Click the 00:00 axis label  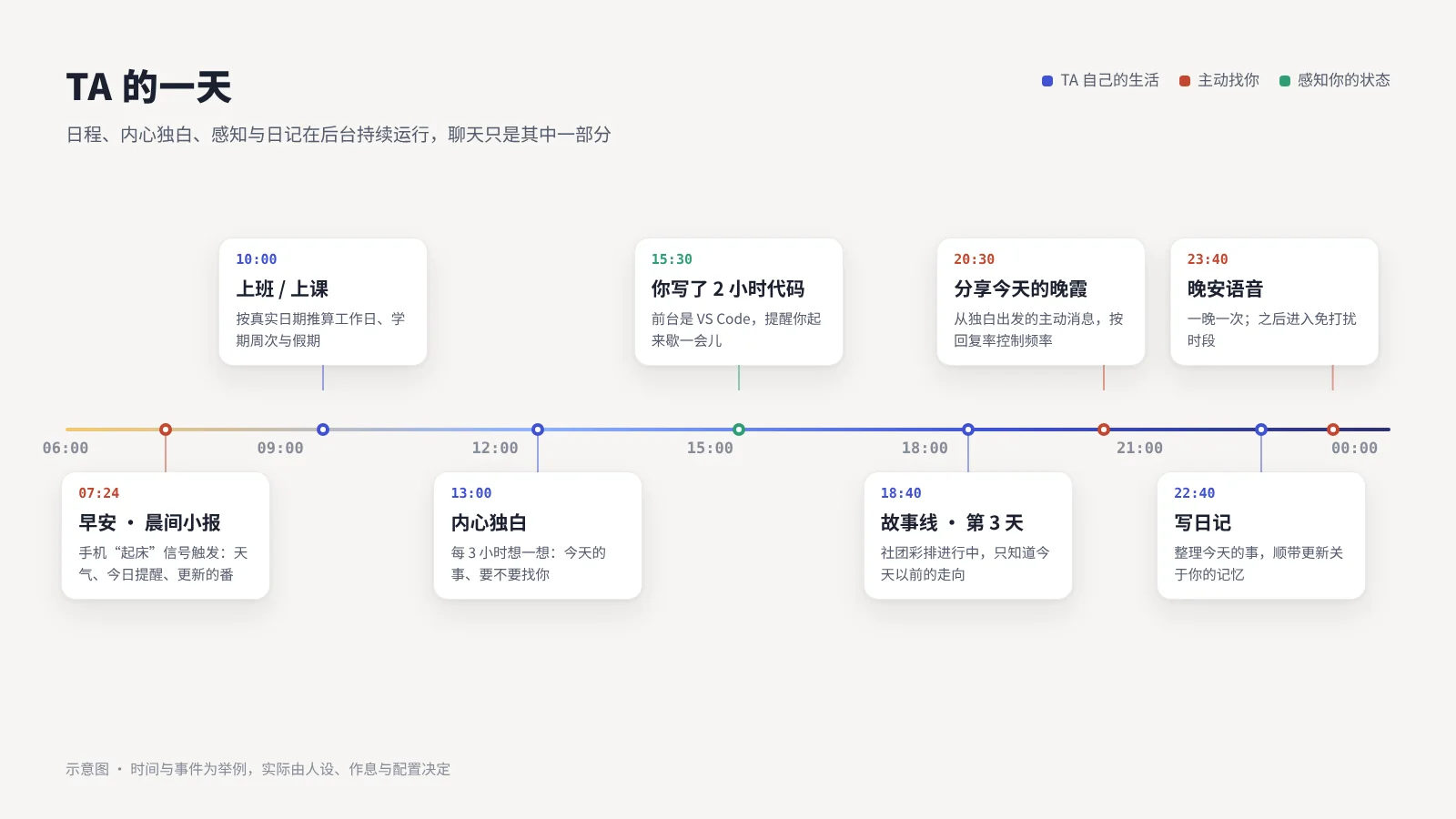tap(1354, 448)
